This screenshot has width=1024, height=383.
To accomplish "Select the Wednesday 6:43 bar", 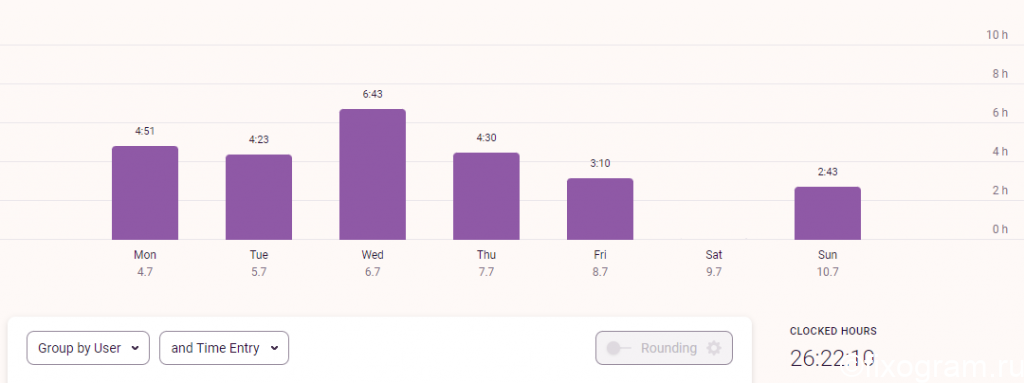I will [x=372, y=175].
